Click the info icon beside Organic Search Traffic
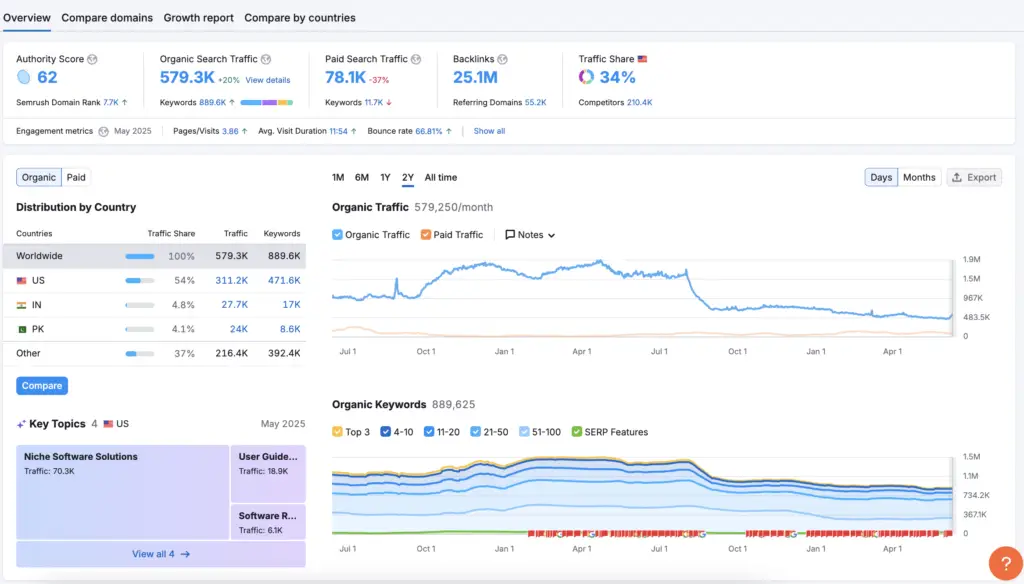1024x584 pixels. [x=266, y=59]
